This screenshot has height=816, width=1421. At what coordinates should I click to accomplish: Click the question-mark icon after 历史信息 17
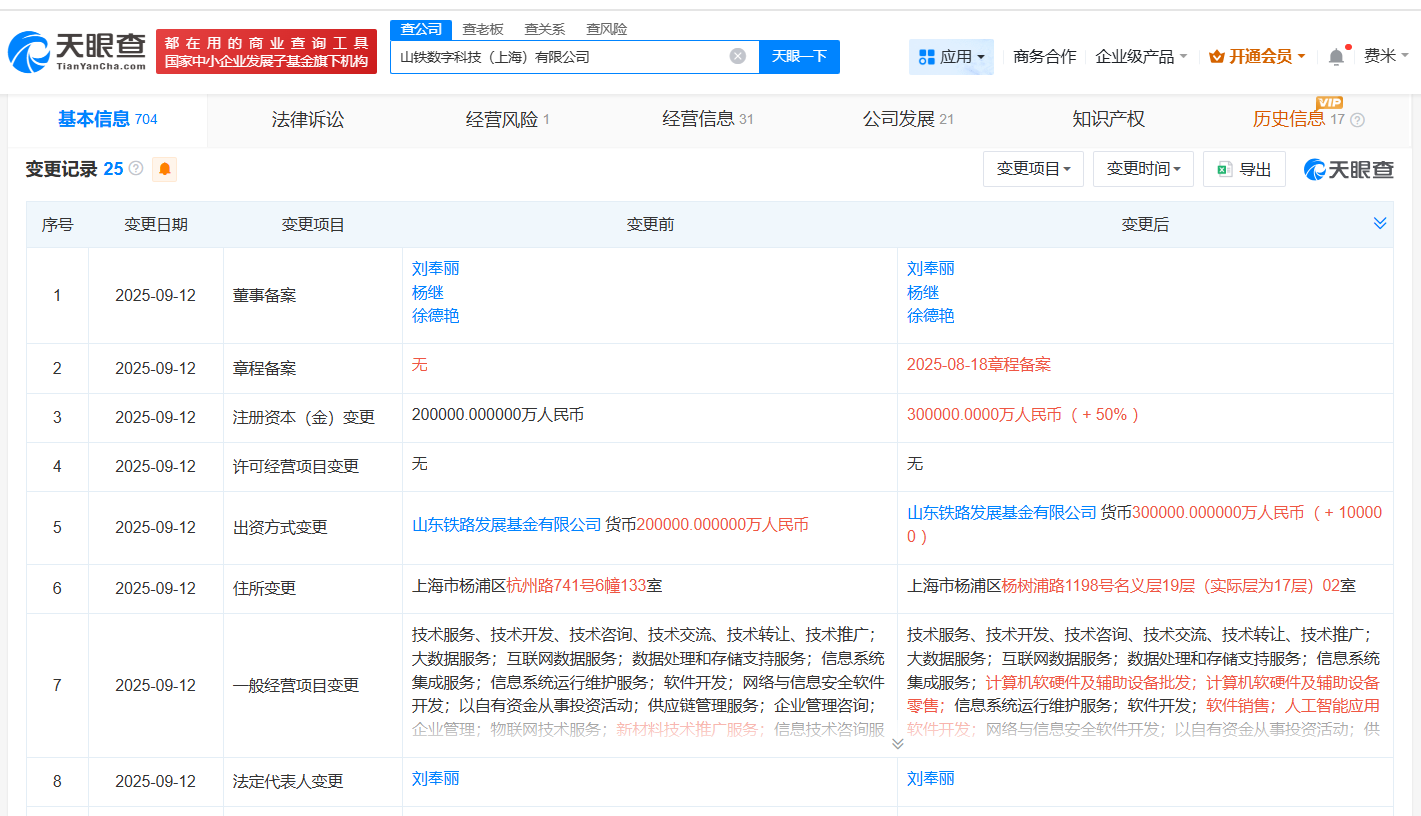1355,120
